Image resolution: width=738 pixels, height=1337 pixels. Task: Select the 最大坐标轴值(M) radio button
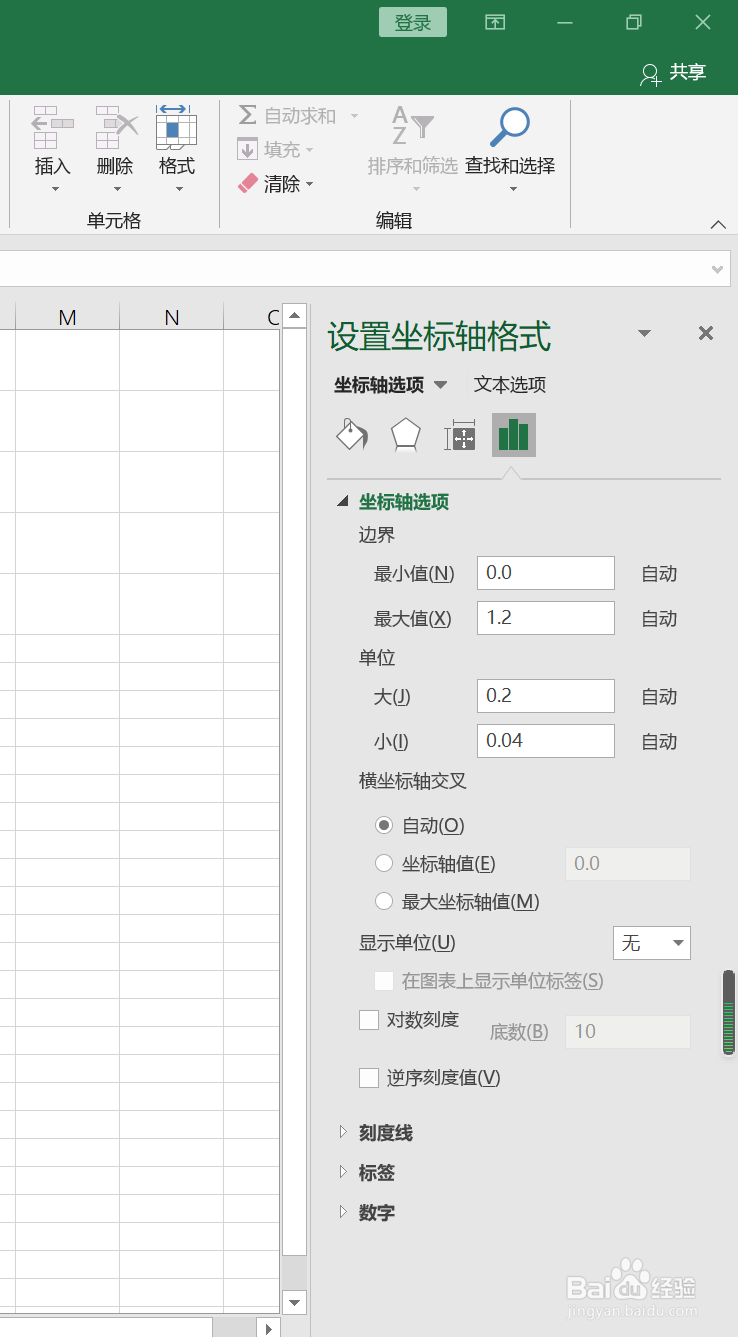tap(384, 902)
